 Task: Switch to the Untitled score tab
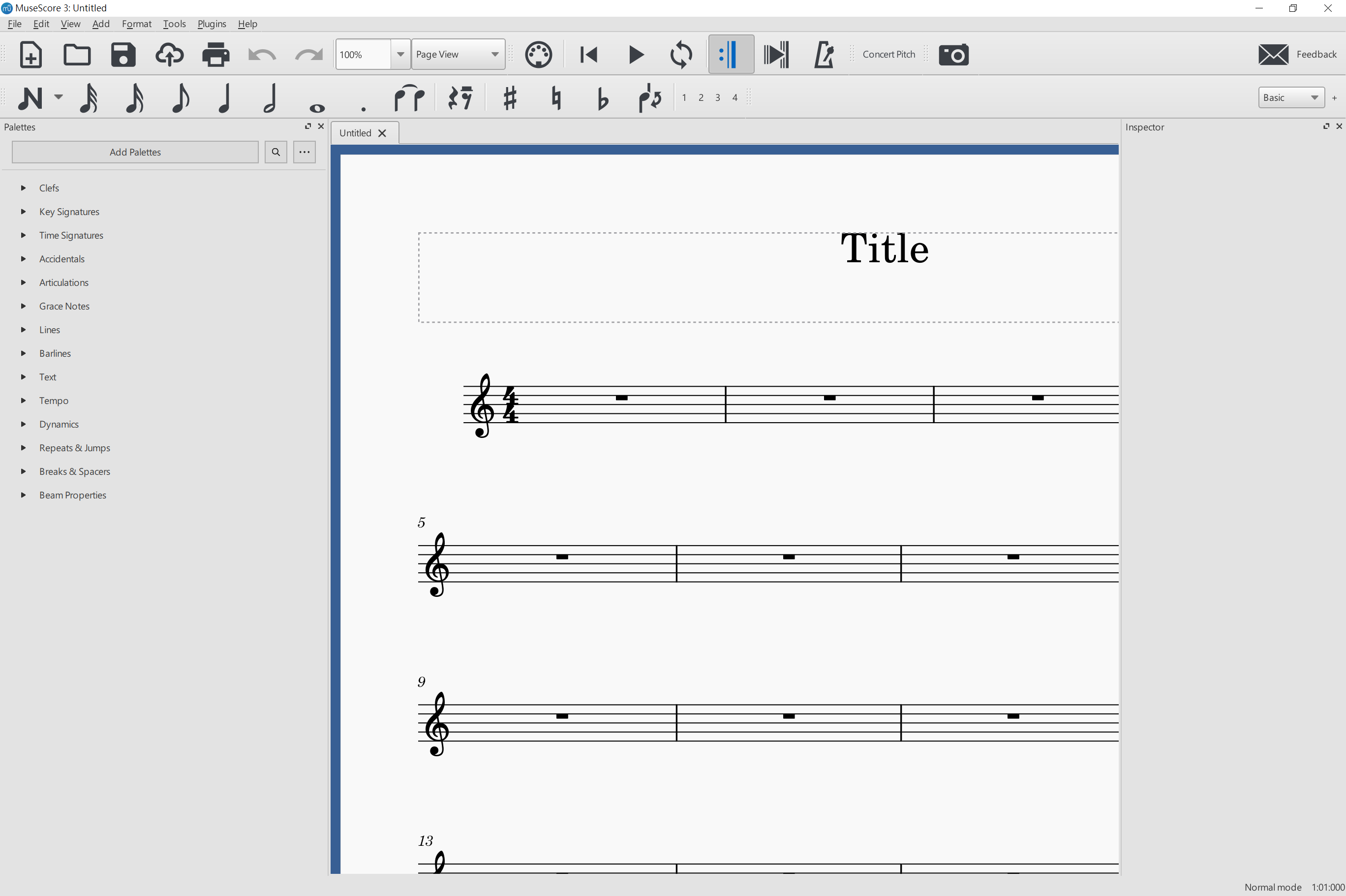(x=355, y=133)
